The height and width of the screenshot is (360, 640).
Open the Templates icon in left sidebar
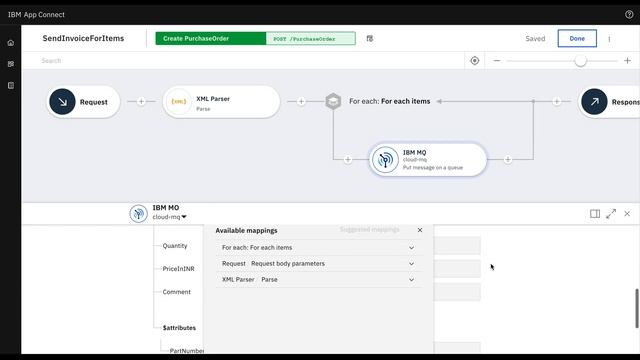11,85
